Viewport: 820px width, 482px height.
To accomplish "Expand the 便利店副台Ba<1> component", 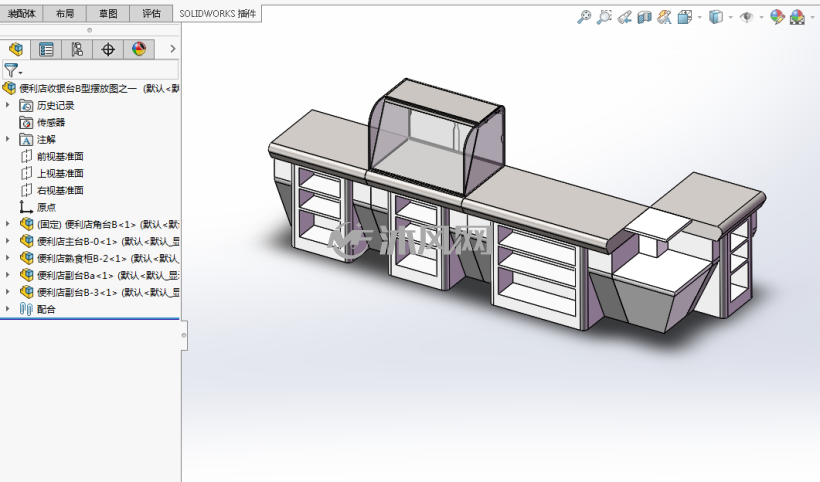I will (7, 274).
